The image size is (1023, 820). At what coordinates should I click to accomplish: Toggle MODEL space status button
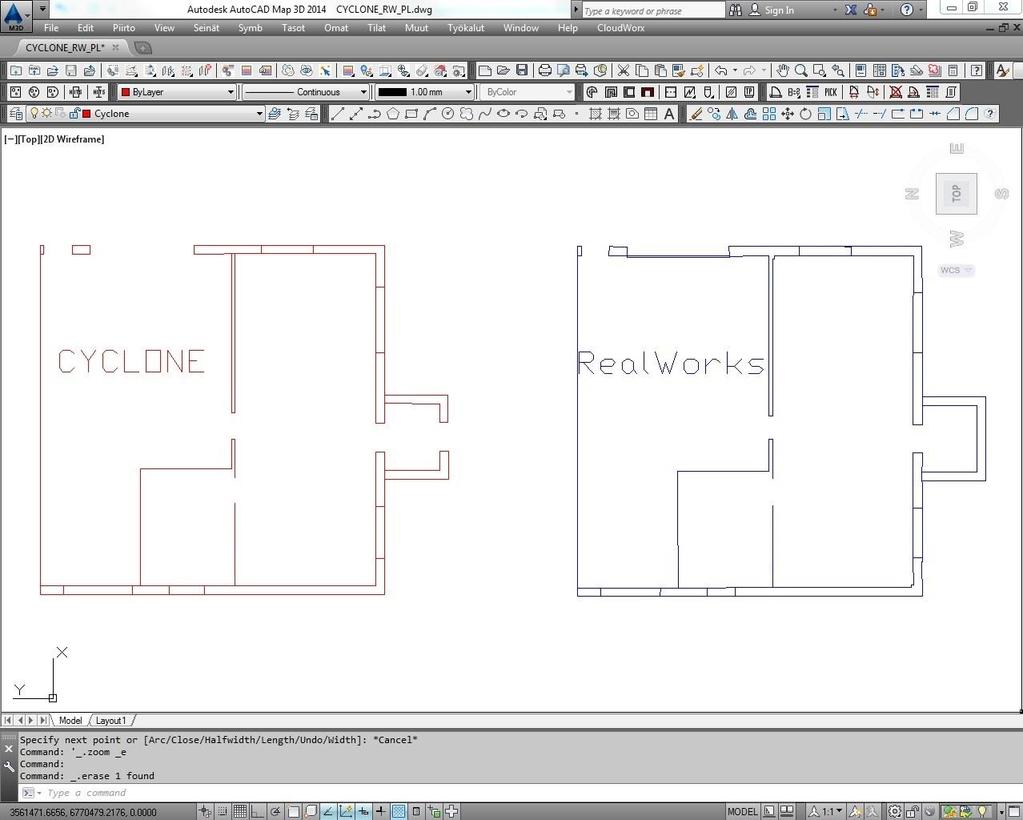742,812
